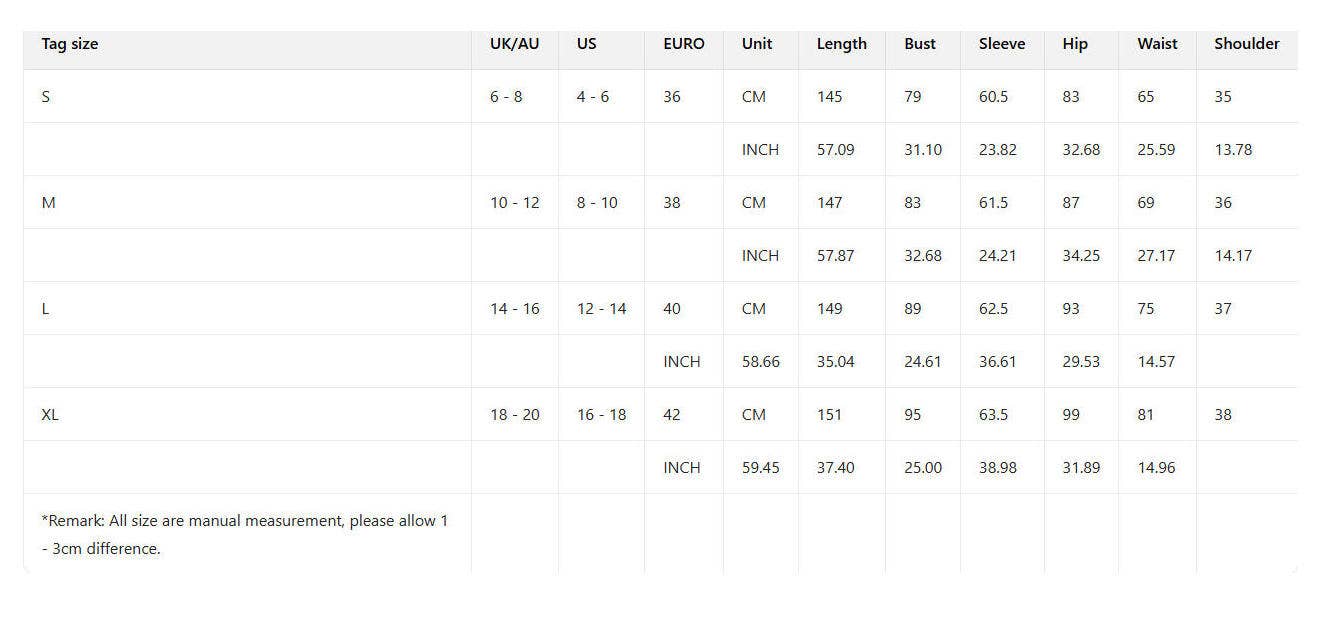The image size is (1340, 625).
Task: Select the US size 16 - 18 cell
Action: tap(601, 414)
